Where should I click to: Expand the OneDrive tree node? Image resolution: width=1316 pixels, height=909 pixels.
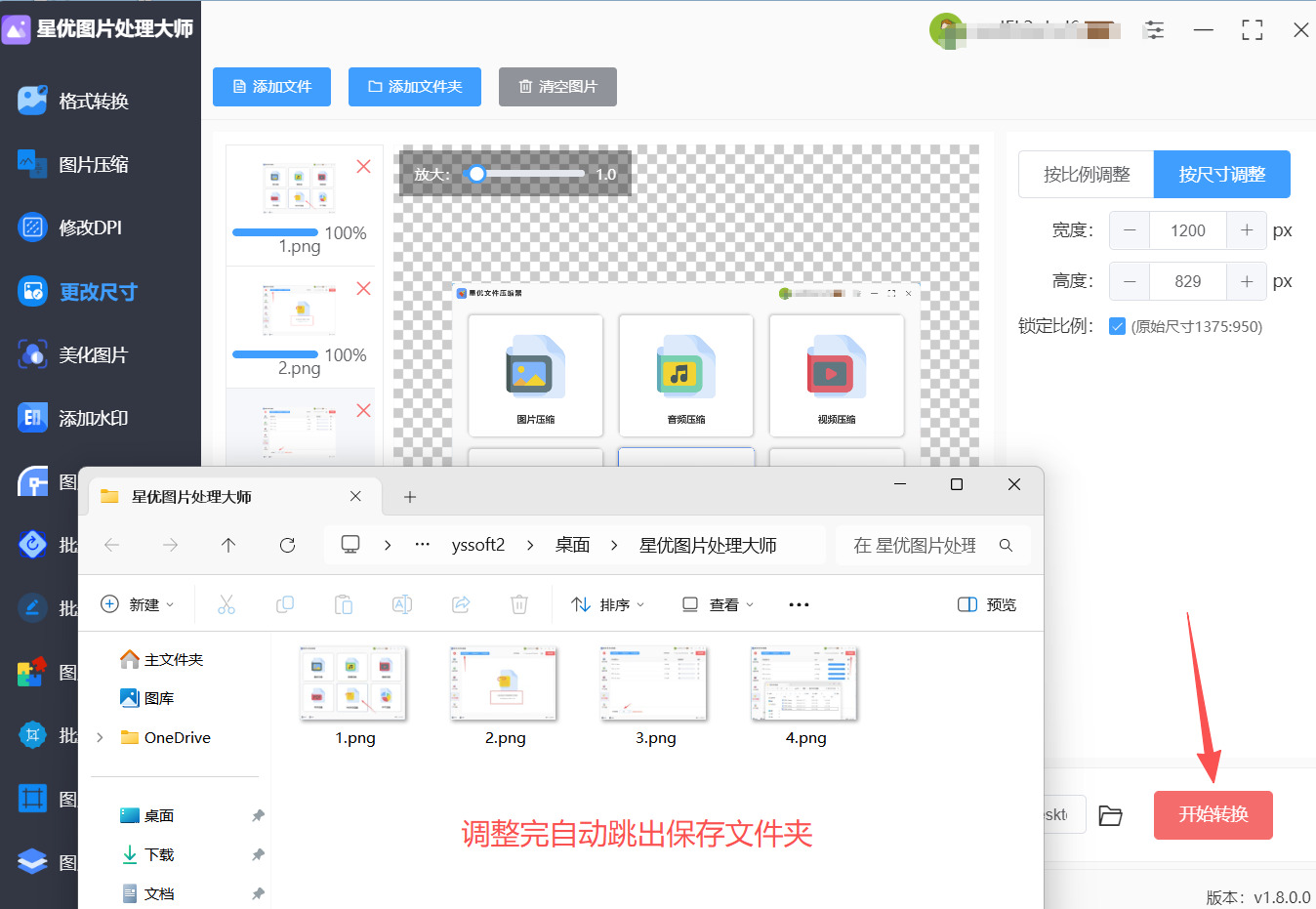(x=100, y=737)
